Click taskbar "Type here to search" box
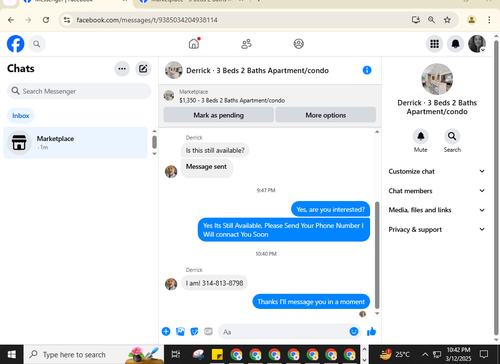Screen dimensions: 500x364 pos(93,354)
